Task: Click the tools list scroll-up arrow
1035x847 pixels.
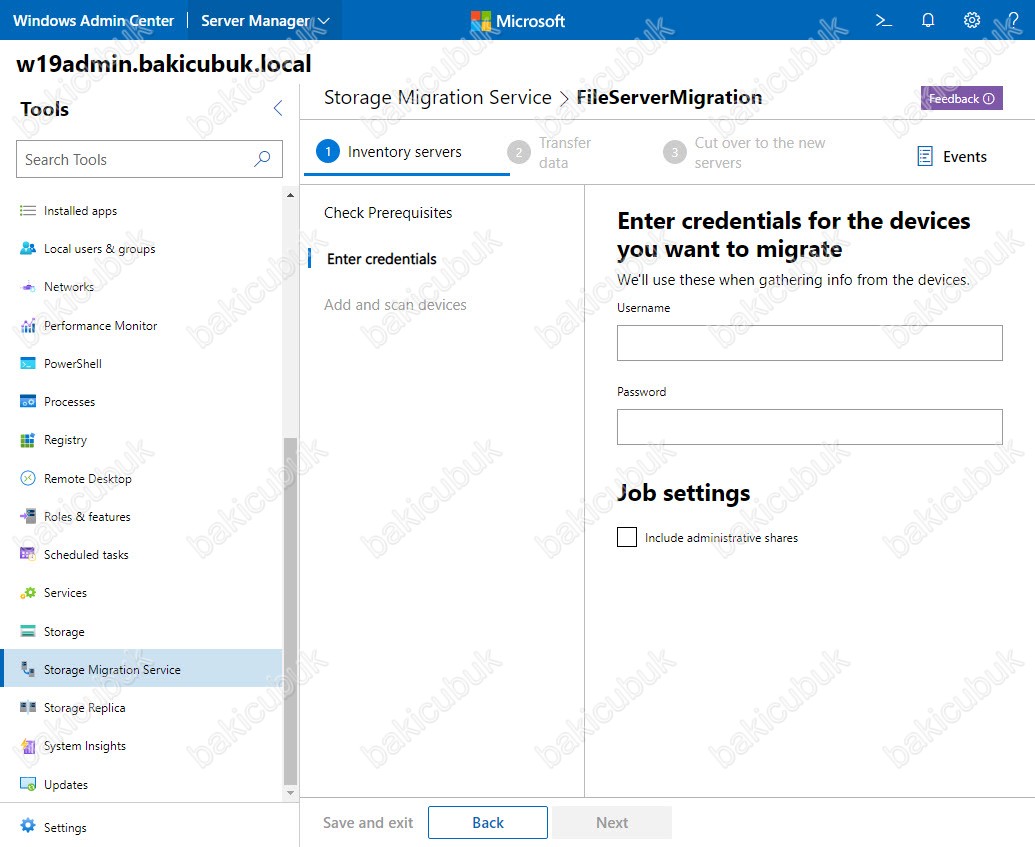Action: (x=290, y=195)
